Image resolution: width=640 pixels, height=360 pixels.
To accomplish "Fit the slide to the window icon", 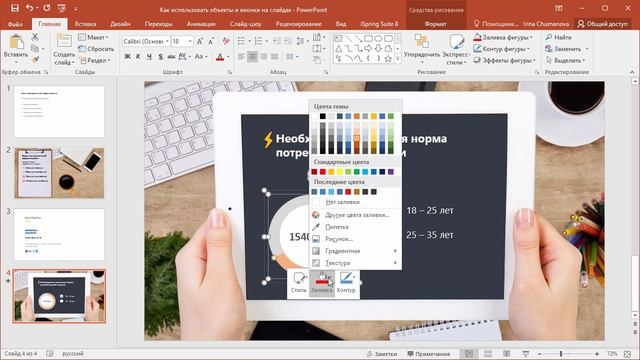I will (628, 354).
